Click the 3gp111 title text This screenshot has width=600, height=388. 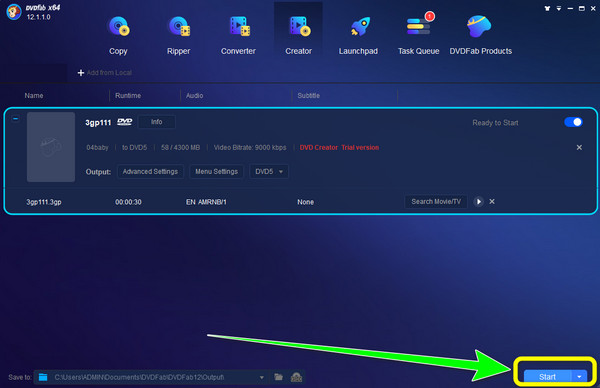(x=98, y=122)
